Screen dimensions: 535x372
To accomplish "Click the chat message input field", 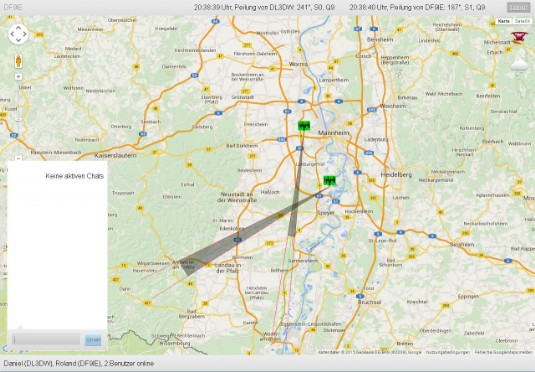I will (x=46, y=339).
